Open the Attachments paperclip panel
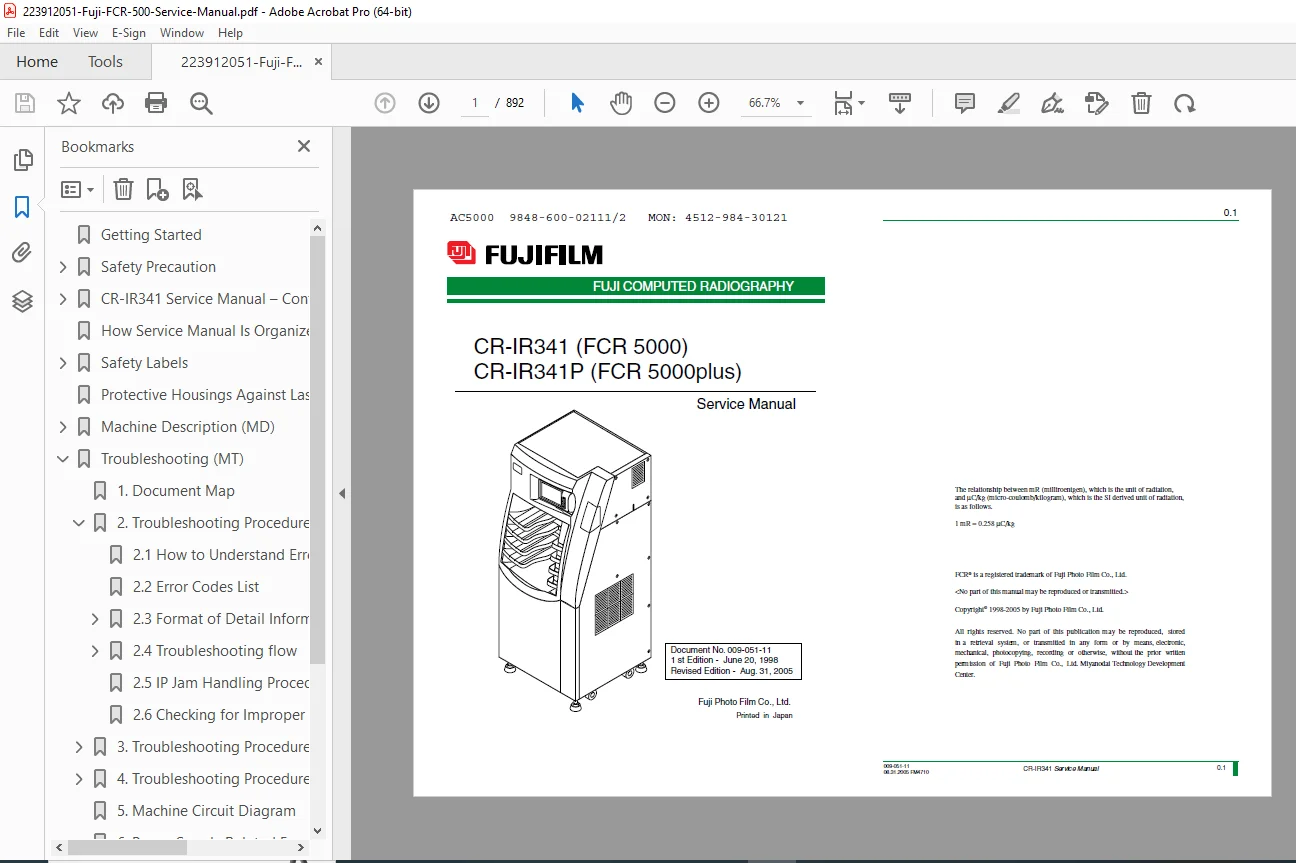1296x863 pixels. pyautogui.click(x=22, y=254)
